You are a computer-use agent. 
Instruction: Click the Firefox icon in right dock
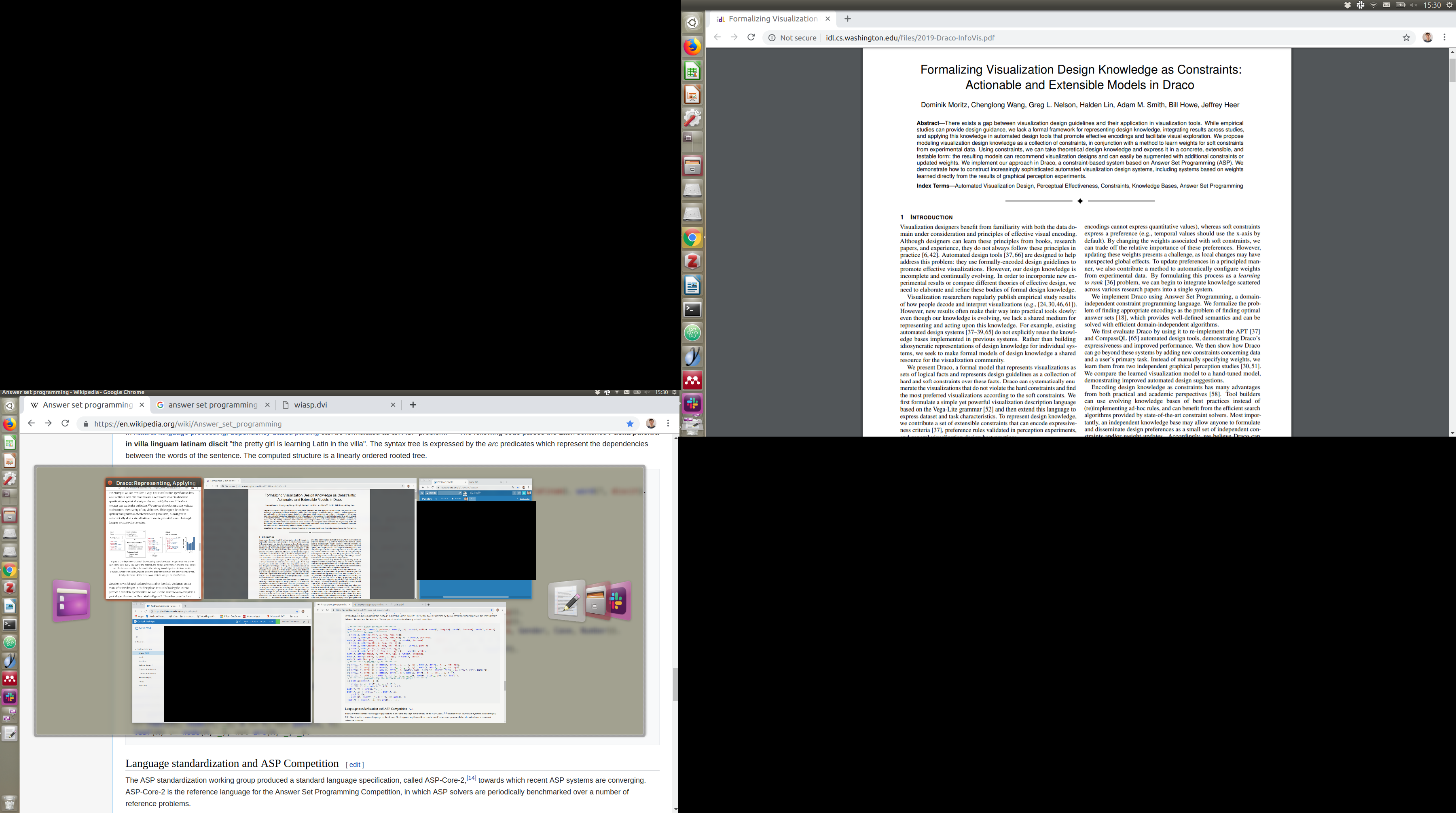(x=692, y=46)
